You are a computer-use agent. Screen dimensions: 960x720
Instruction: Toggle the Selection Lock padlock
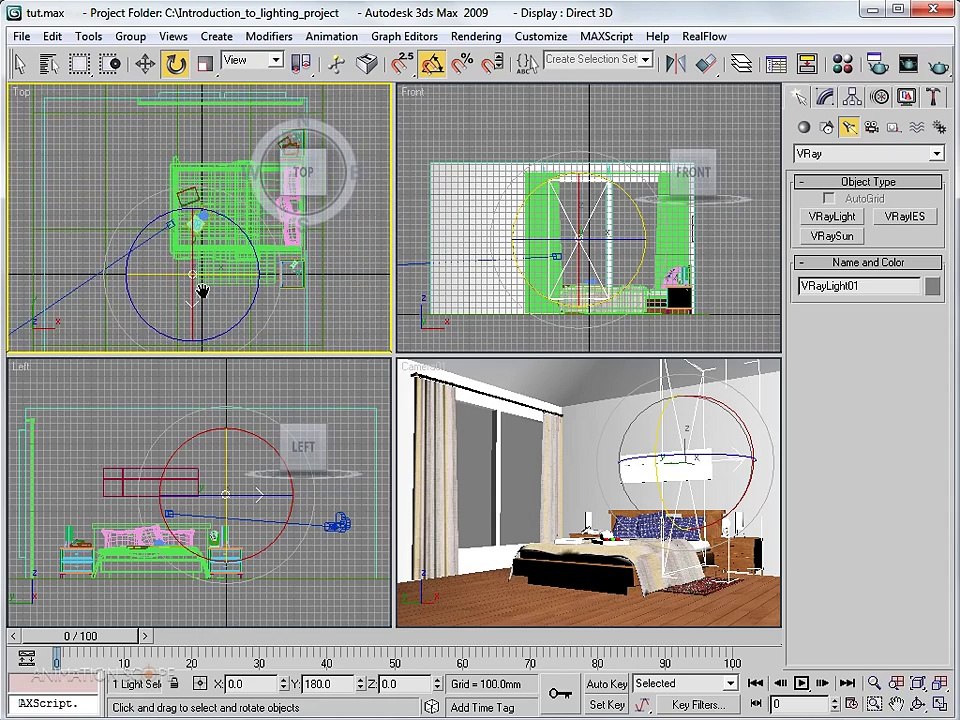[174, 683]
